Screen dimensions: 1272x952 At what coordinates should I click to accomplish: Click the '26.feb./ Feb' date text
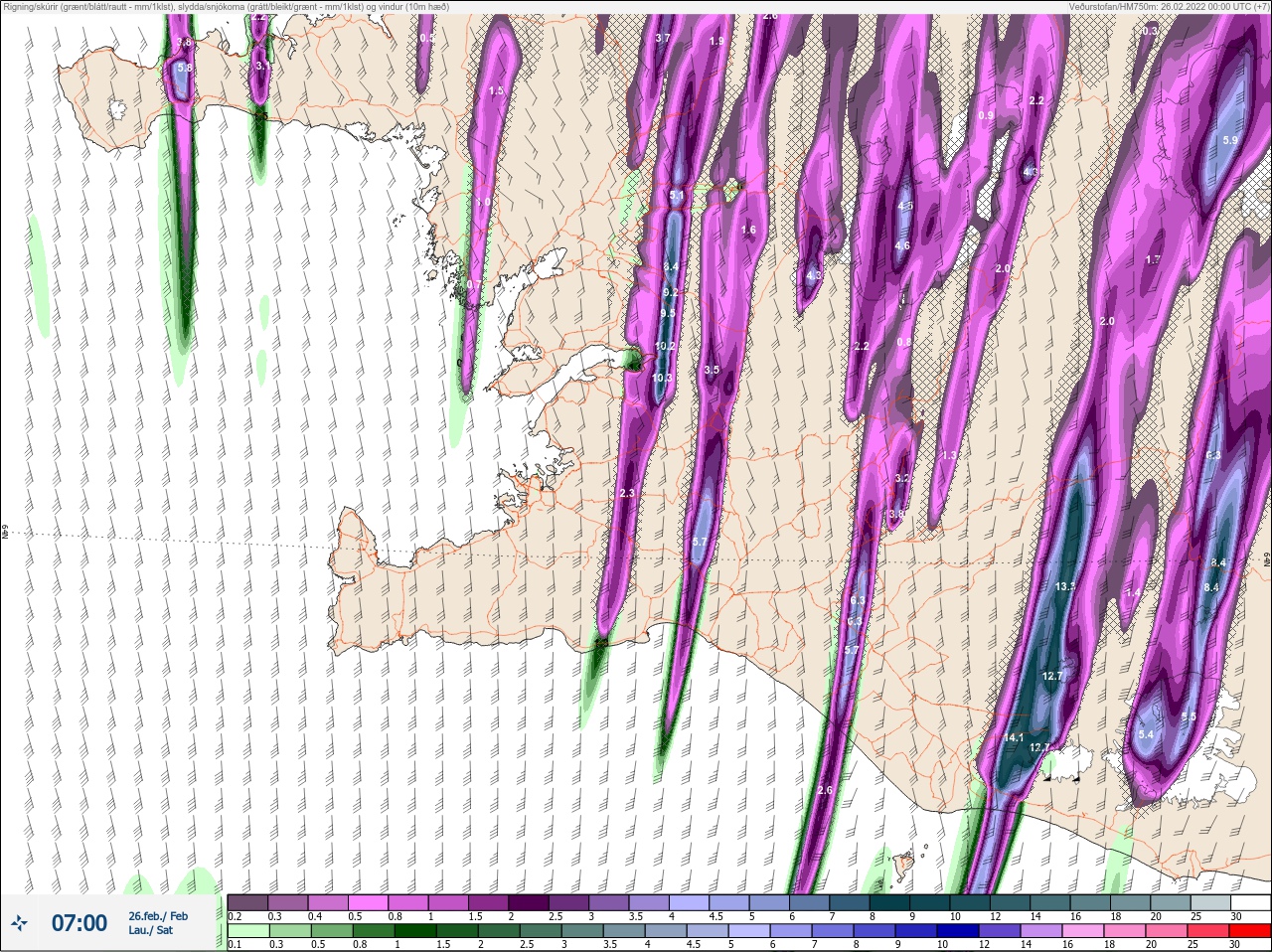tap(158, 916)
